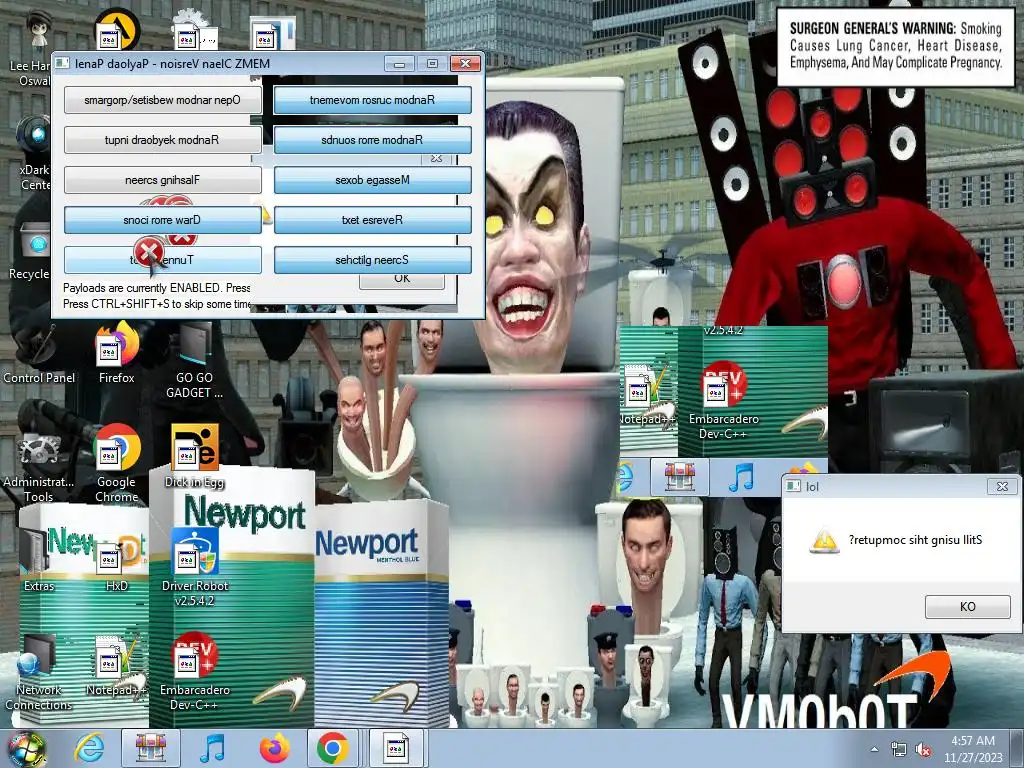The image size is (1024, 768).
Task: Launch Google Chrome from the desktop
Action: pyautogui.click(x=116, y=464)
